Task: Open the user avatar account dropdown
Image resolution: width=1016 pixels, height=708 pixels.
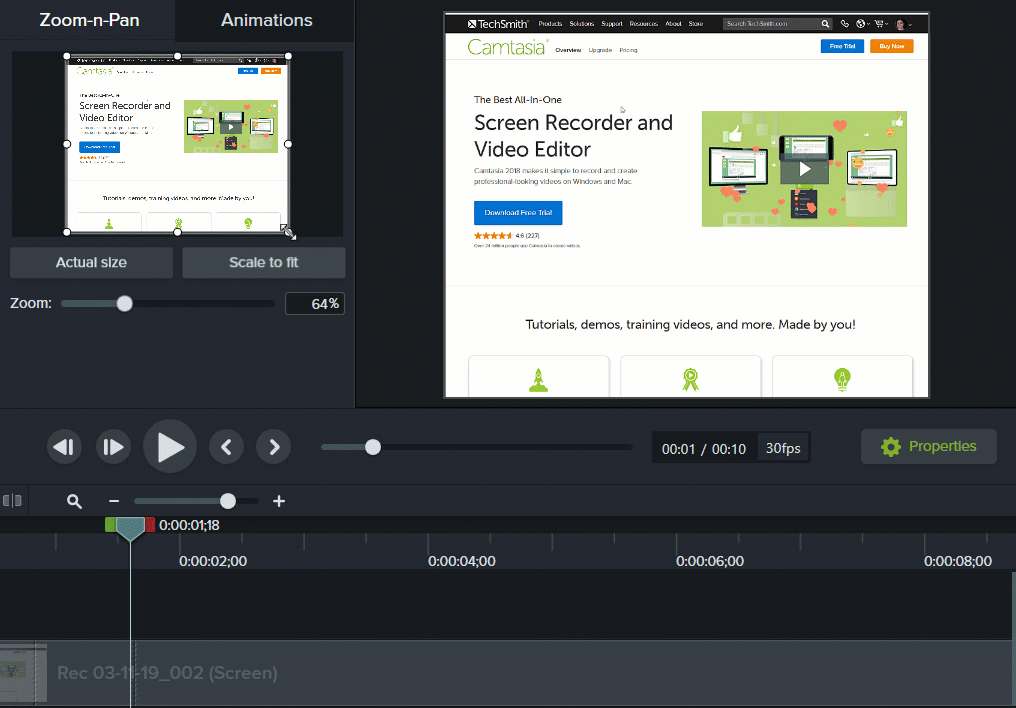Action: (903, 25)
